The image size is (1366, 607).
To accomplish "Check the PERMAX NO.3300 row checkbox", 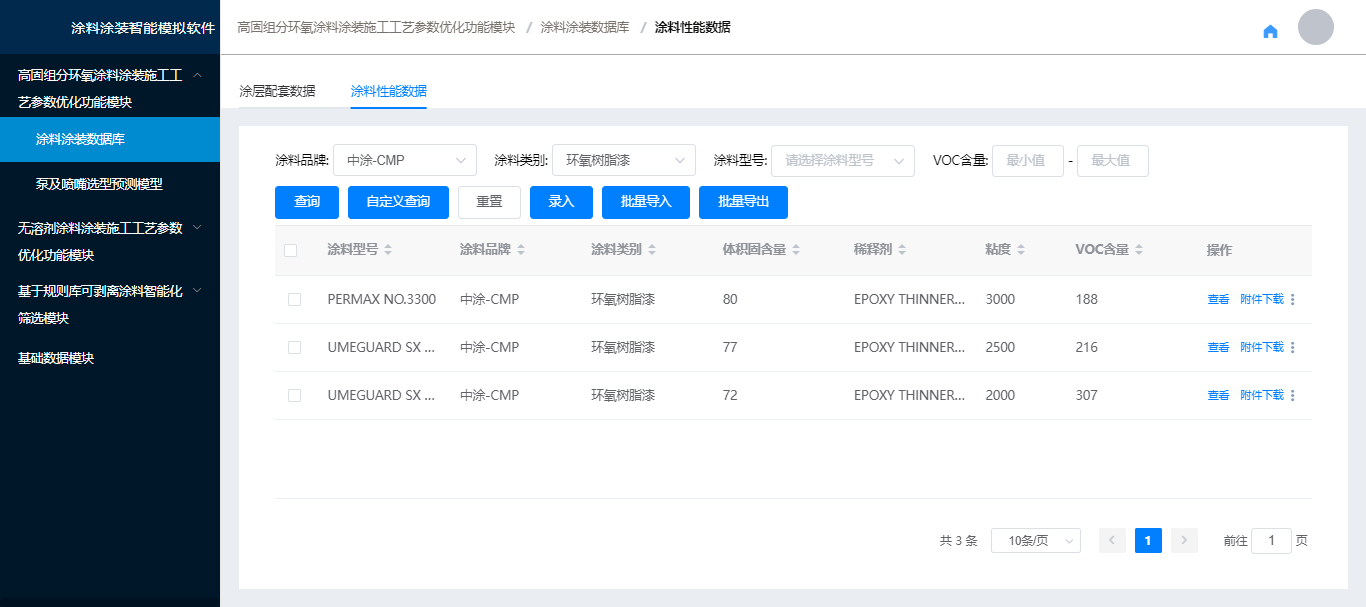I will pyautogui.click(x=294, y=299).
